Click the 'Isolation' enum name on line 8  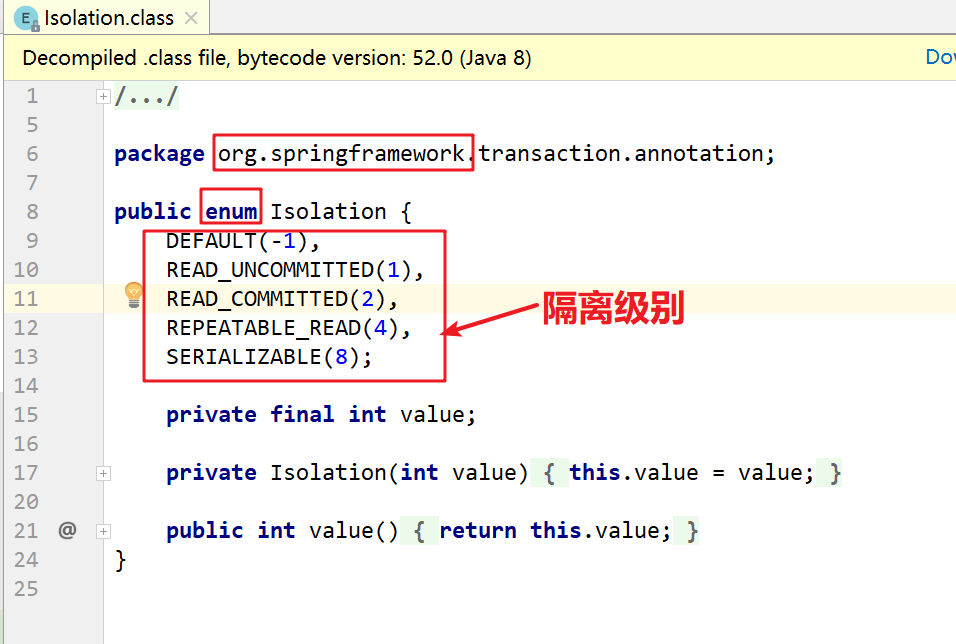[x=328, y=212]
